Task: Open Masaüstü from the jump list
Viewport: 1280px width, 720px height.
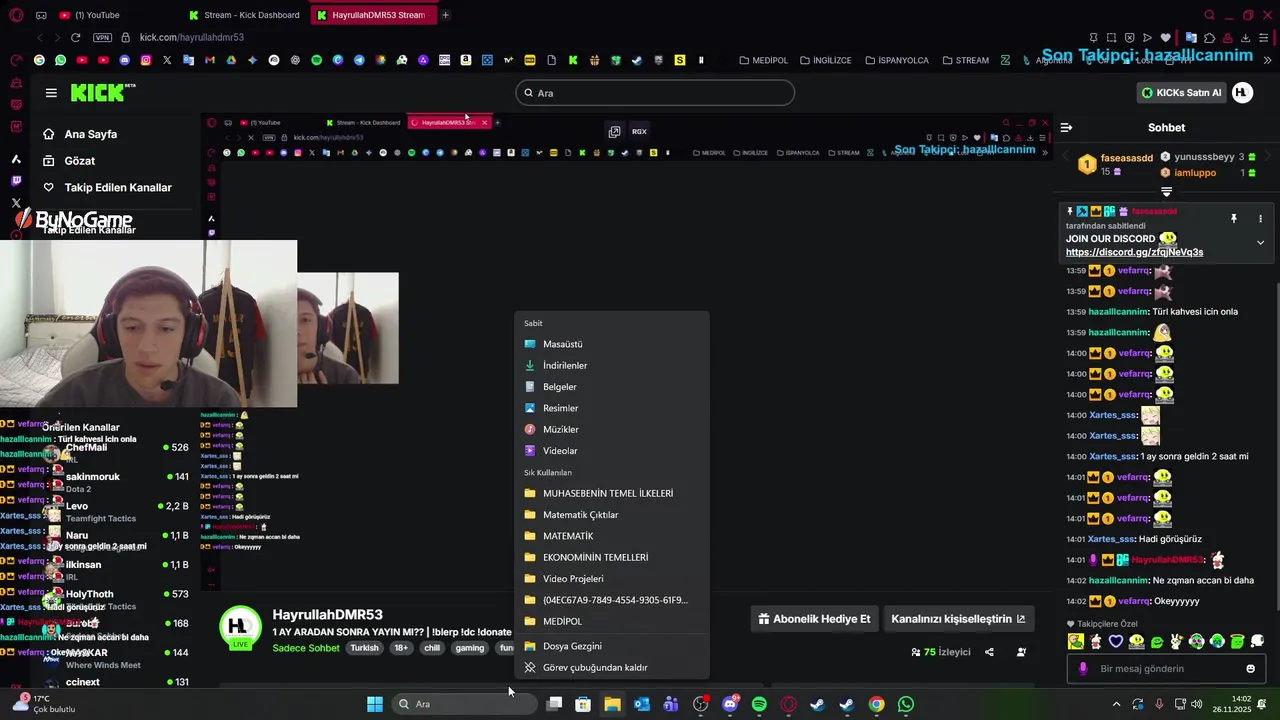Action: pos(612,344)
